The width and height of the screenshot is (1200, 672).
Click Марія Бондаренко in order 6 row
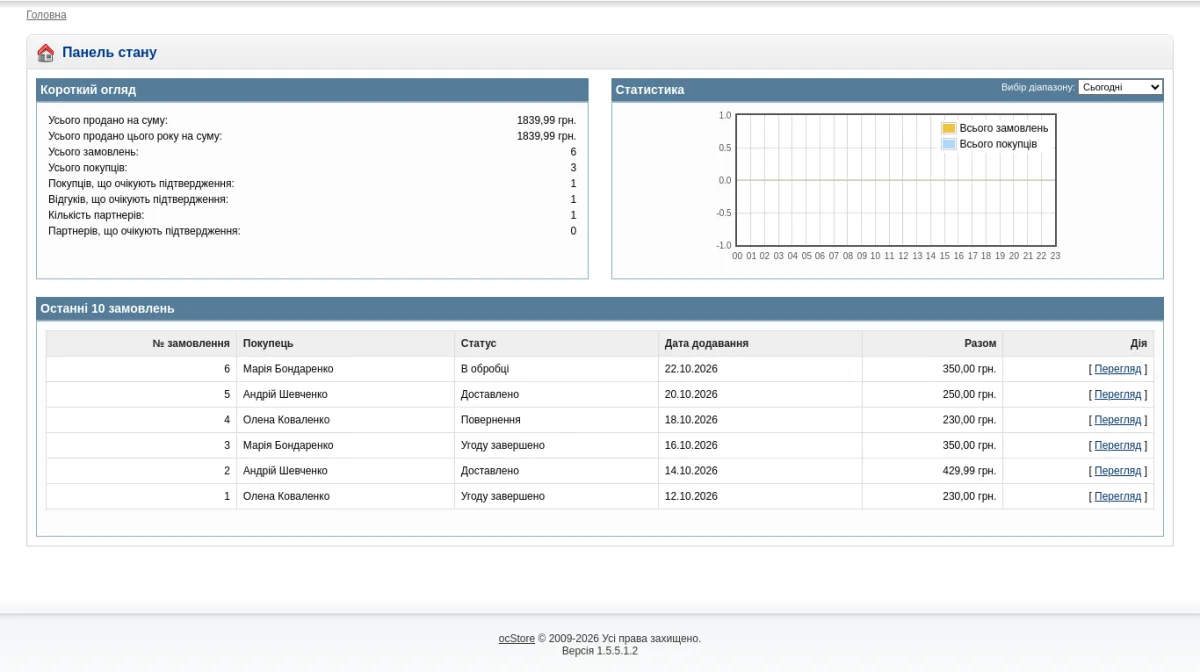pos(288,369)
